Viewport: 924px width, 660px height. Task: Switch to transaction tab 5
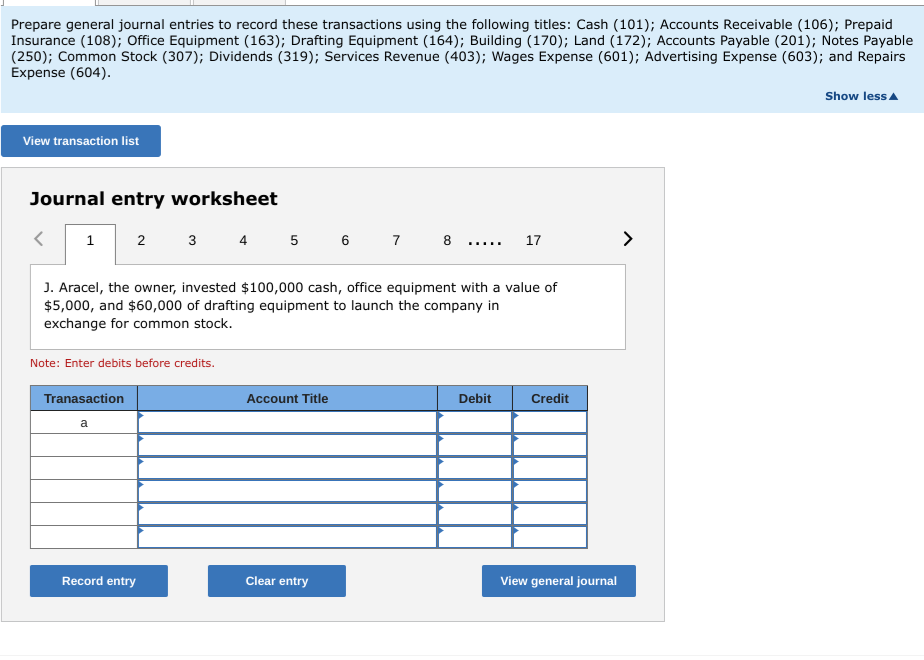[x=294, y=240]
